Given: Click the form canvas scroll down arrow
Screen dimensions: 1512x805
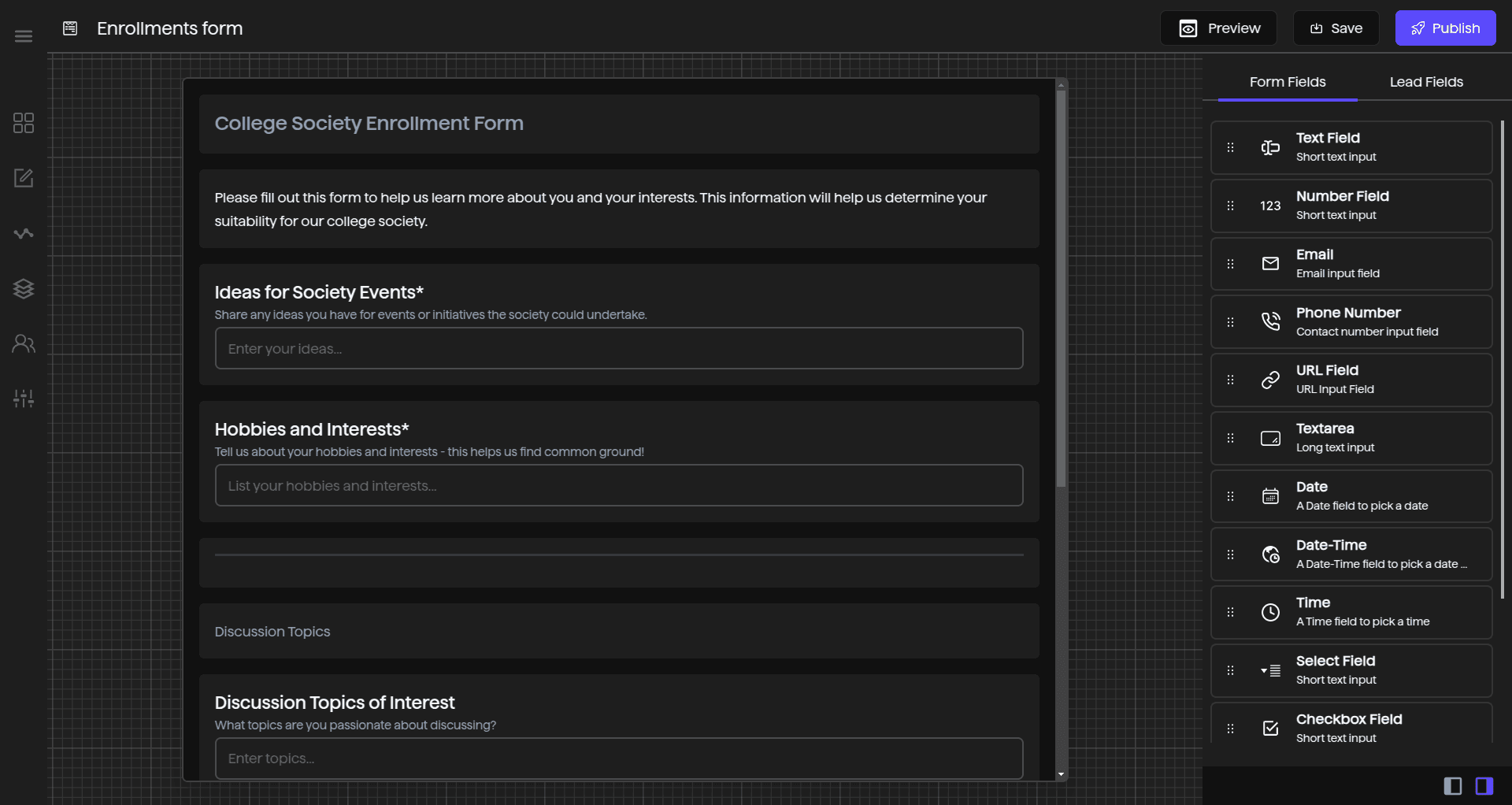Looking at the screenshot, I should [x=1061, y=774].
